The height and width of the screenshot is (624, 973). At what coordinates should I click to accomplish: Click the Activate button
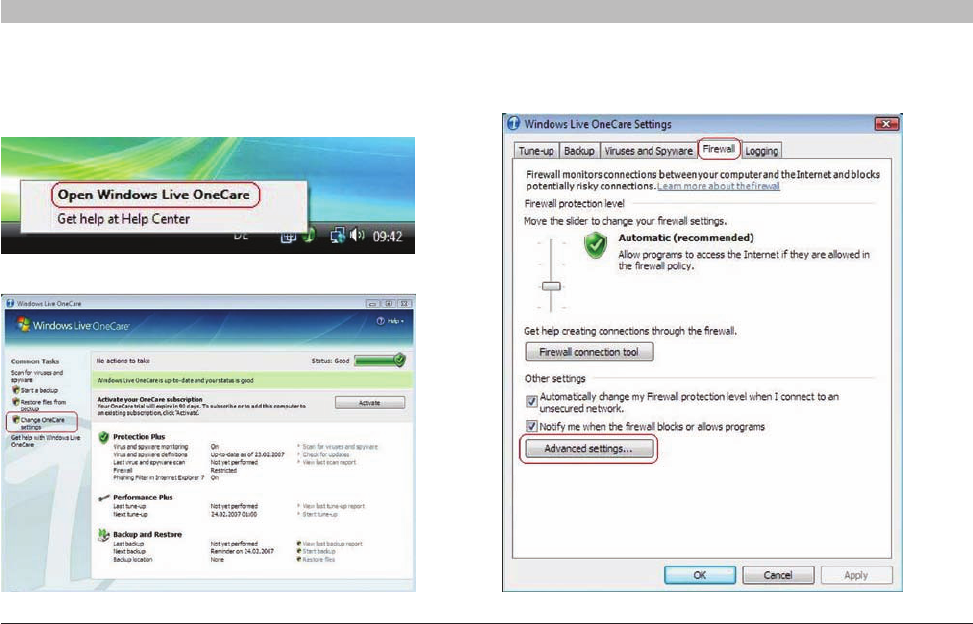370,403
